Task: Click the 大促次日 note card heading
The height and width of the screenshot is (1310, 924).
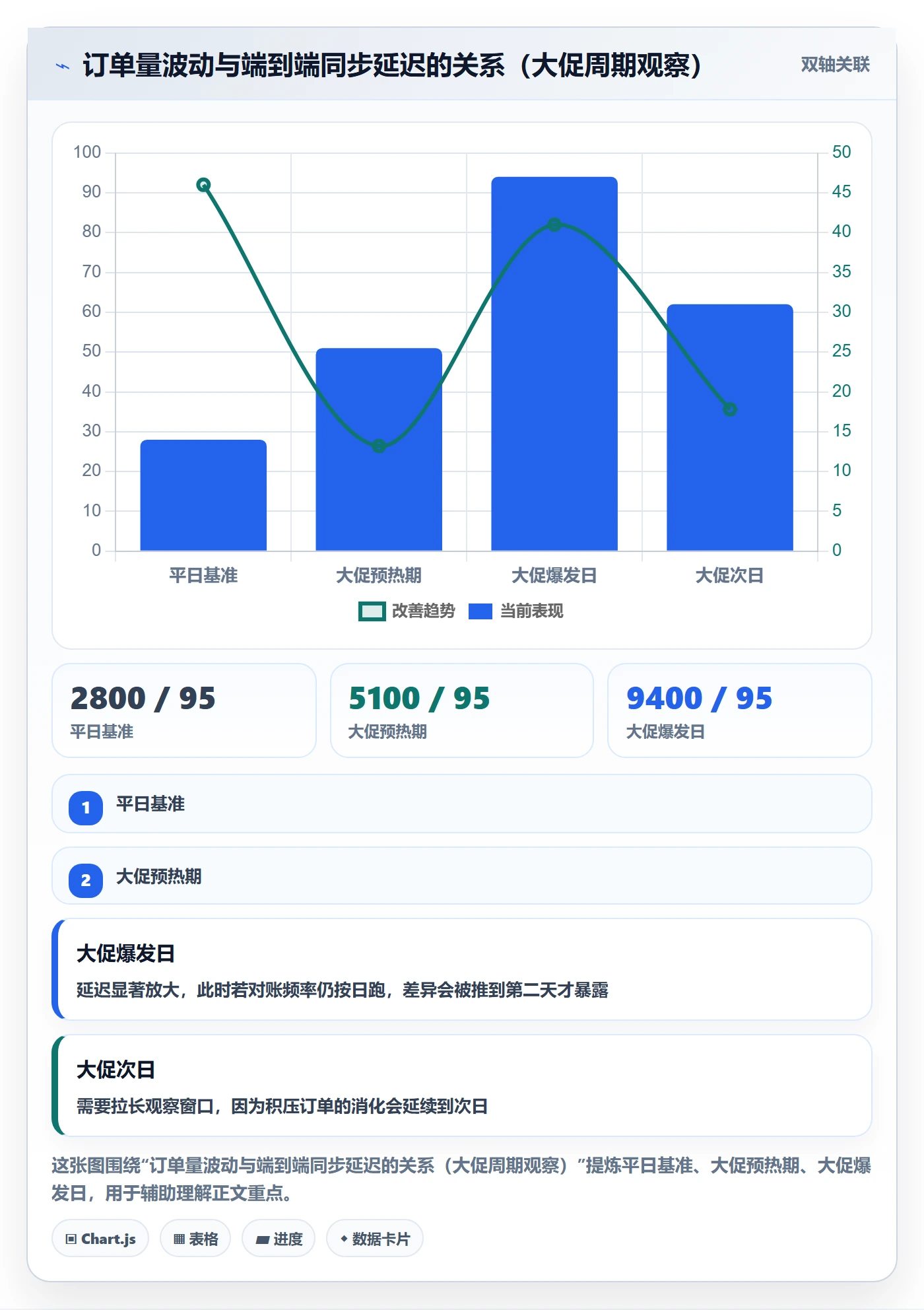Action: pos(115,1070)
